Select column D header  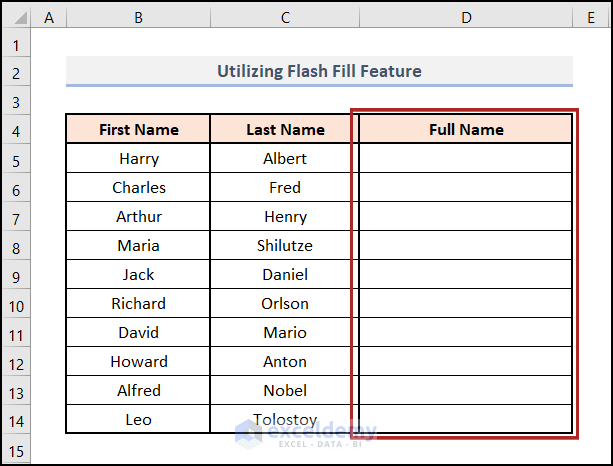point(466,17)
